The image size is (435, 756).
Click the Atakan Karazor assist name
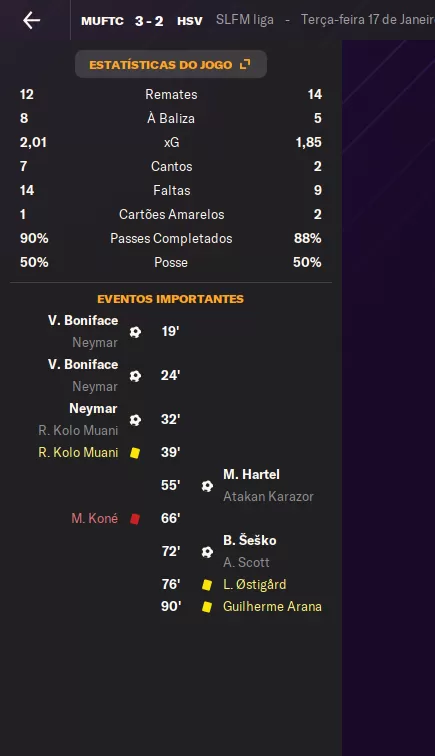[268, 497]
